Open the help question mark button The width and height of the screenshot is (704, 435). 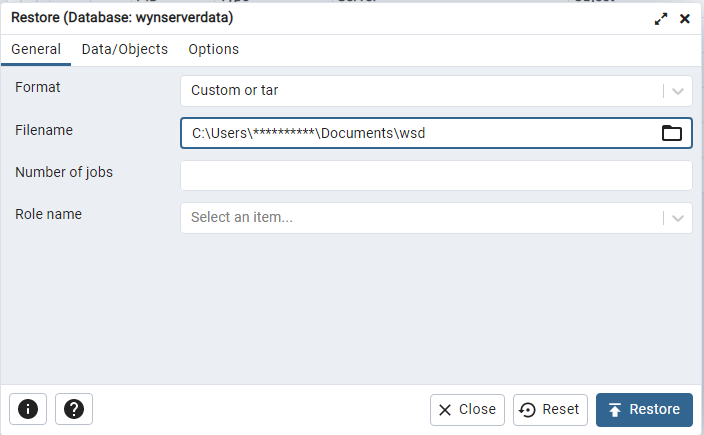73,409
